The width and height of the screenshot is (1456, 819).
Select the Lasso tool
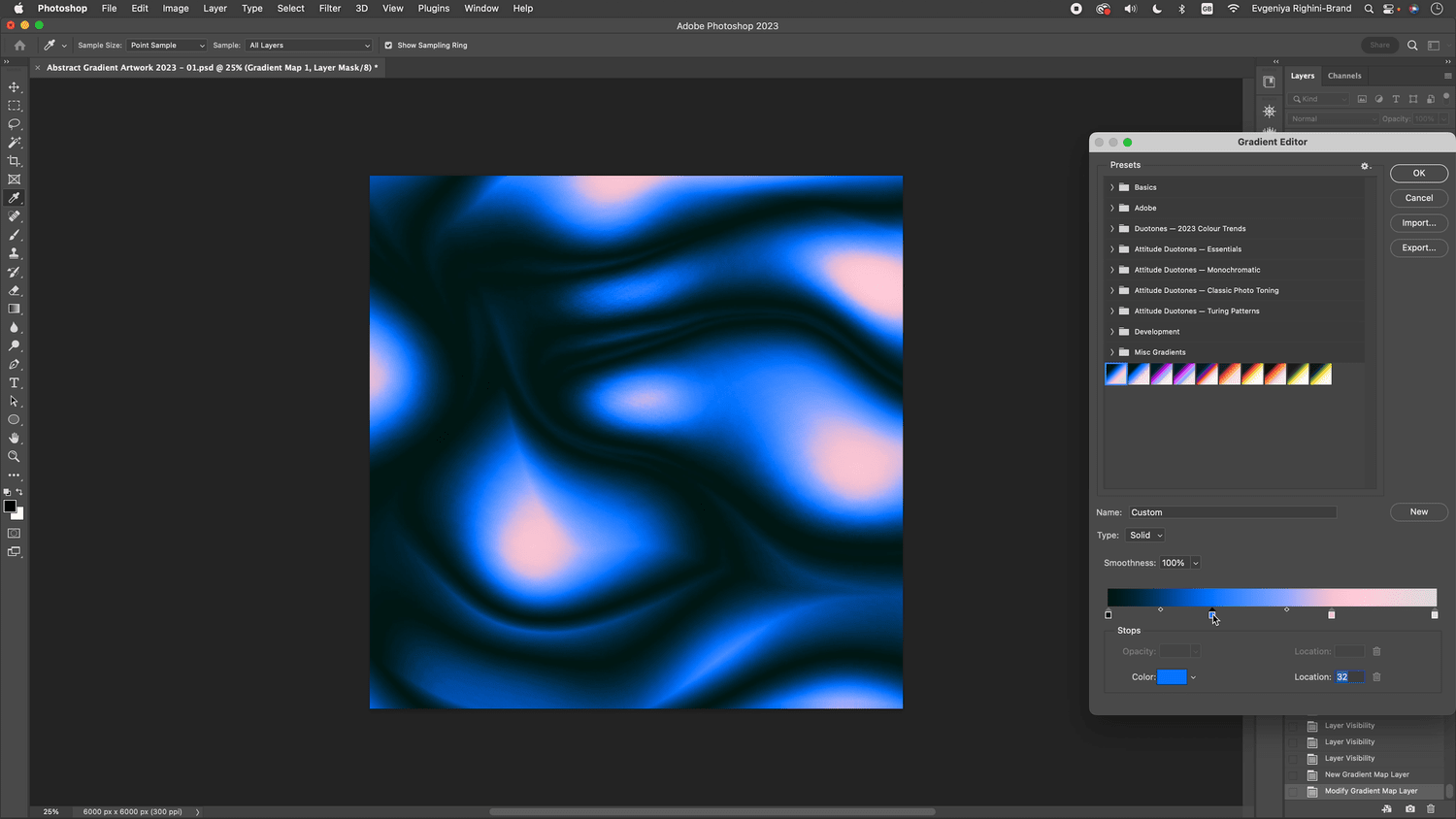[14, 123]
